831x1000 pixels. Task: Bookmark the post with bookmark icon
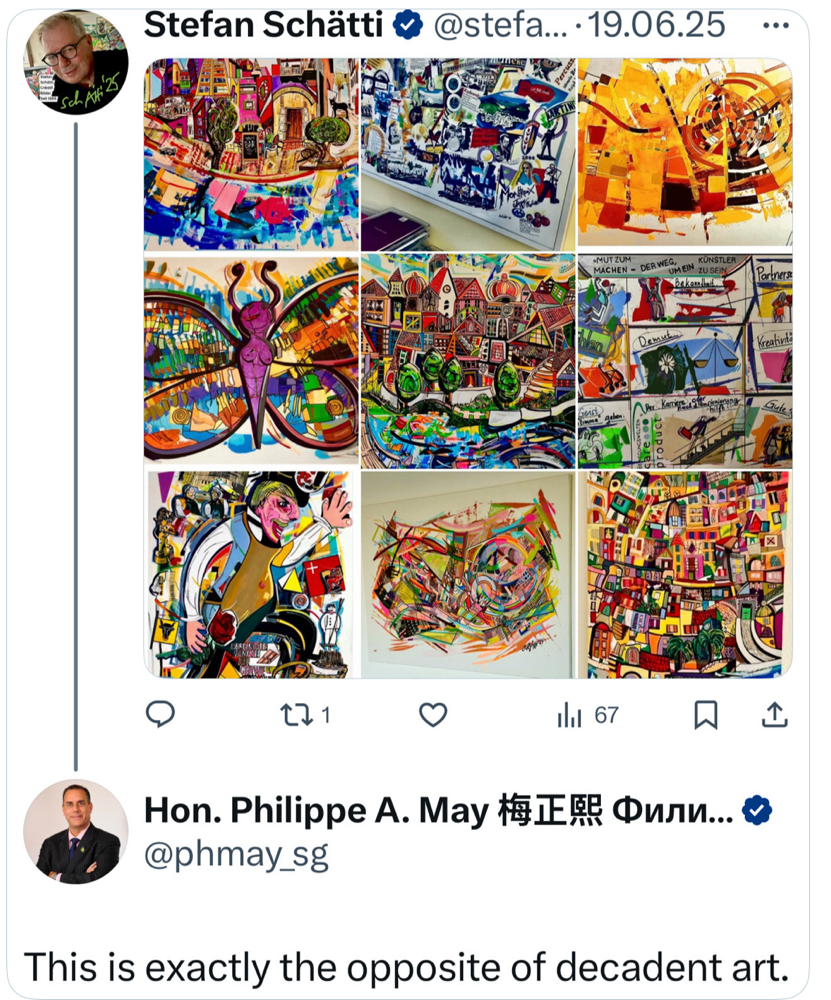tap(705, 715)
